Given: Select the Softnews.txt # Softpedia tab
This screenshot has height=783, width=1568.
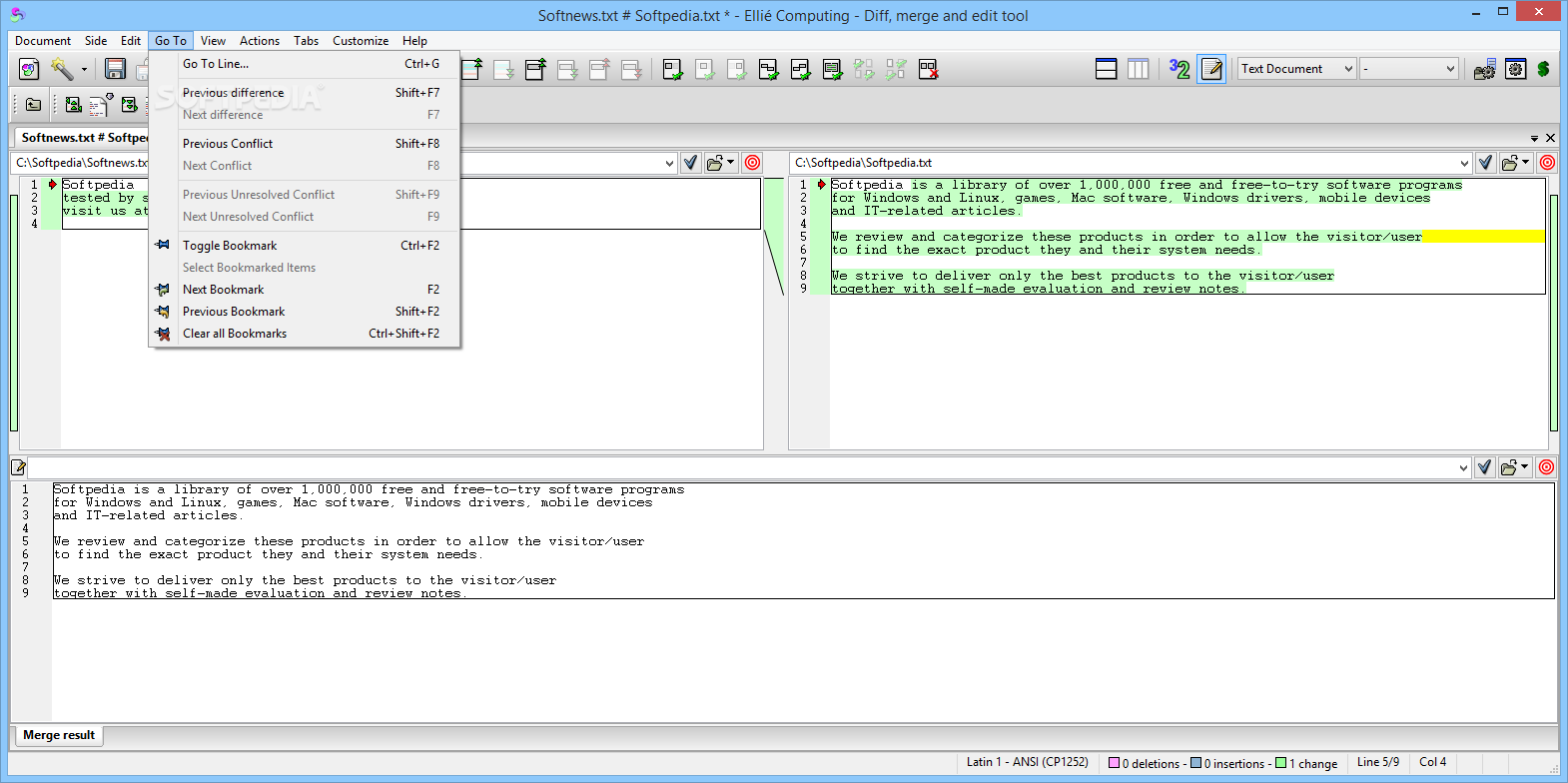Looking at the screenshot, I should coord(82,138).
